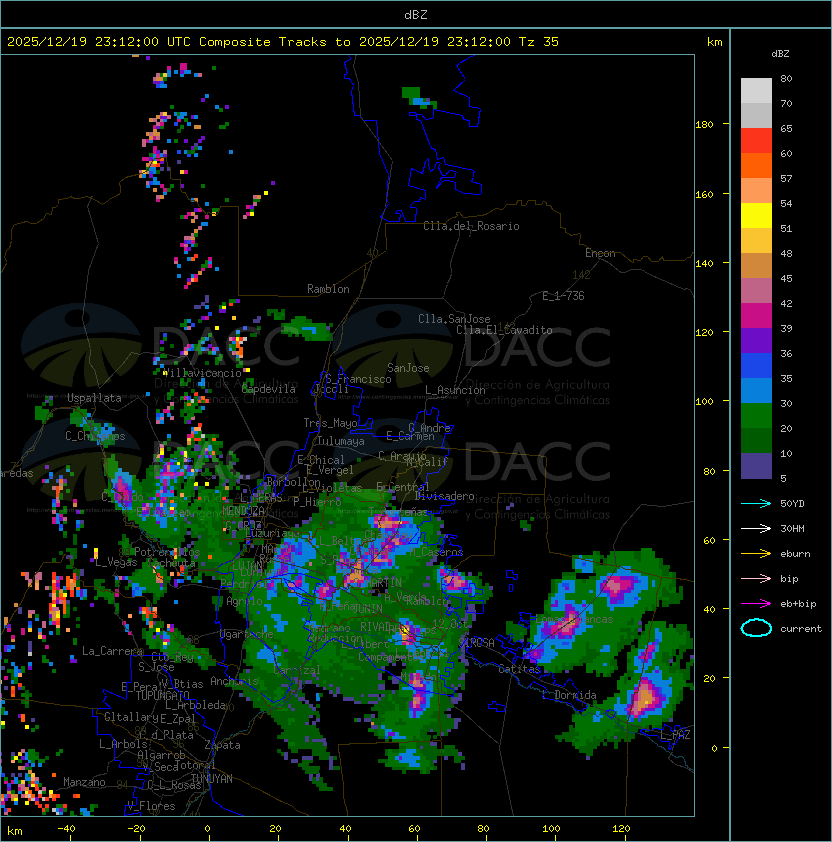Click the magenta eb+bip arrow in legend
This screenshot has width=832, height=842.
point(756,604)
